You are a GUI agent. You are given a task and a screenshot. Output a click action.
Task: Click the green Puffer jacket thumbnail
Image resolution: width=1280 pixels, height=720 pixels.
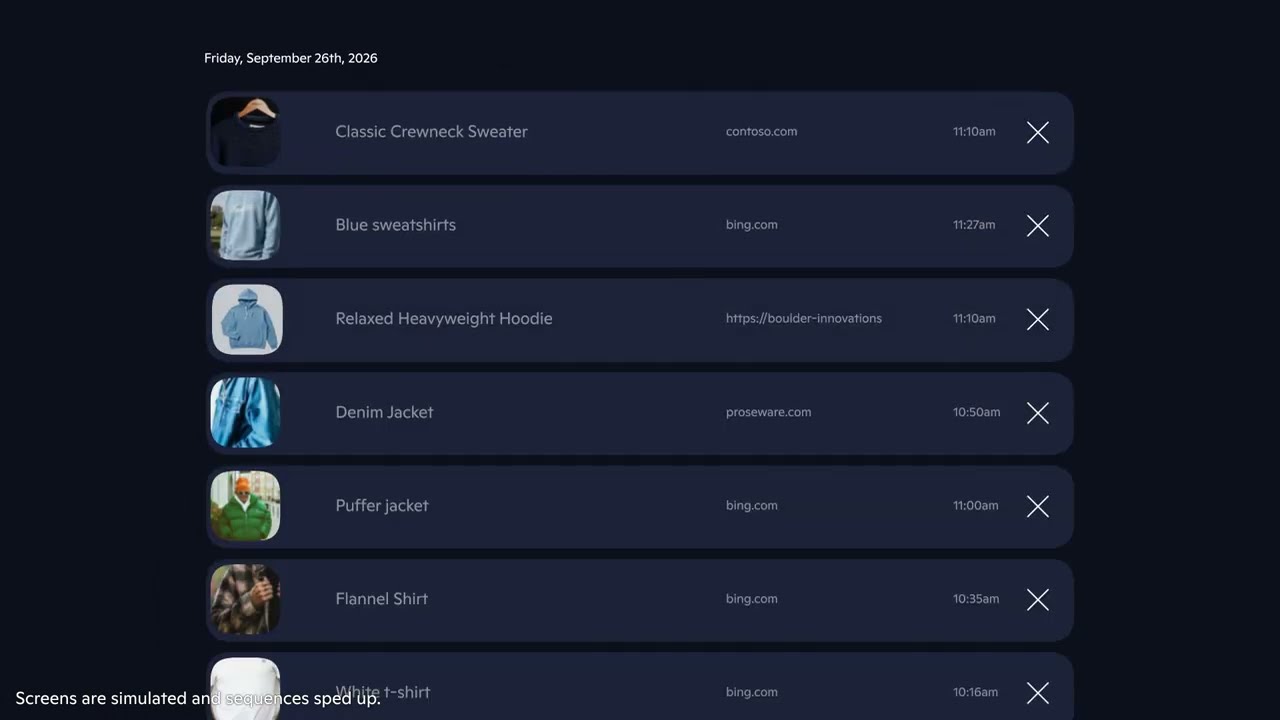(246, 506)
